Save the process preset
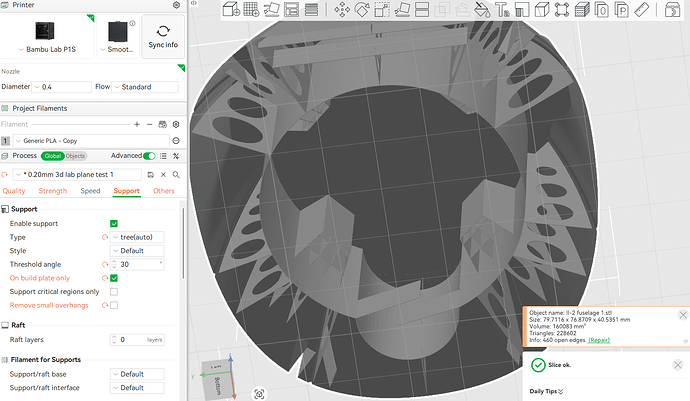690x401 pixels. click(150, 175)
